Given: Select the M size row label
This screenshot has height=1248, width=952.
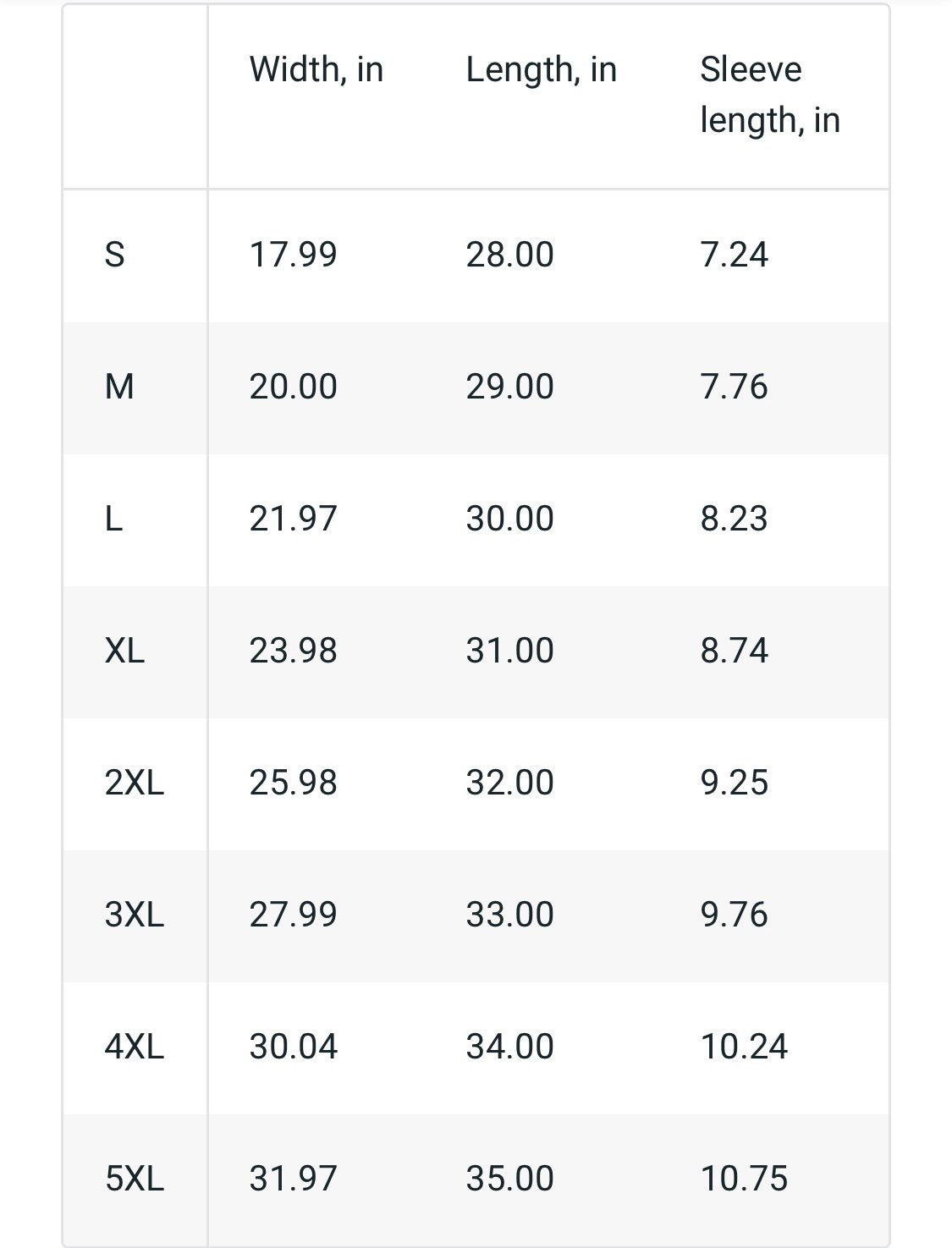Looking at the screenshot, I should tap(119, 387).
